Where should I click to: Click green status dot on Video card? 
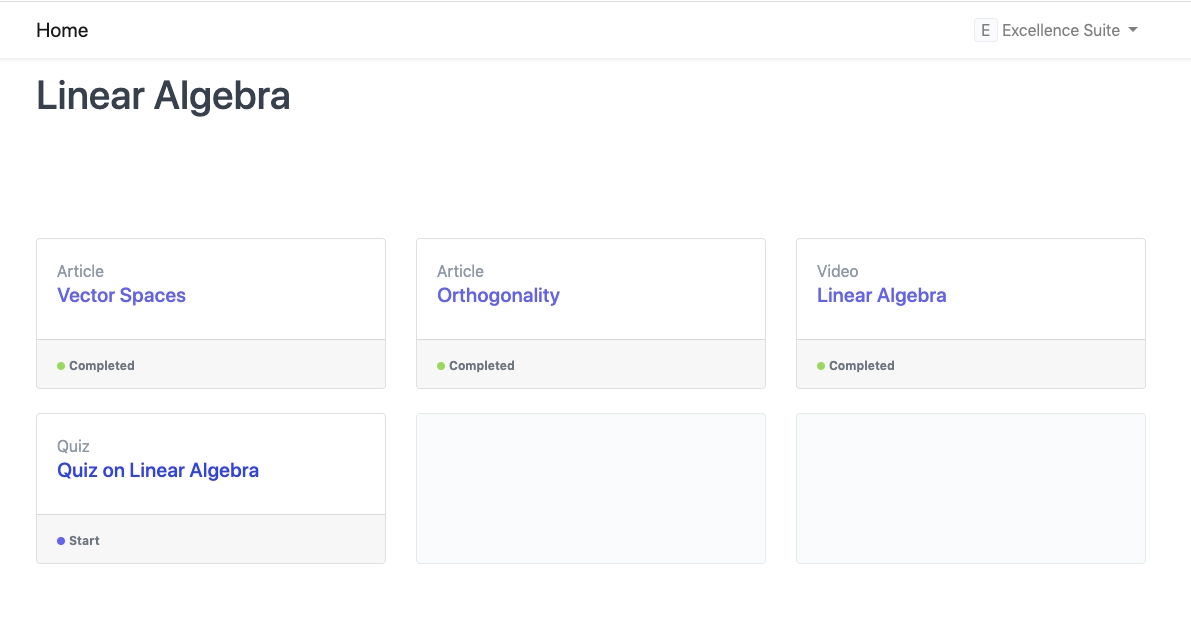point(821,366)
